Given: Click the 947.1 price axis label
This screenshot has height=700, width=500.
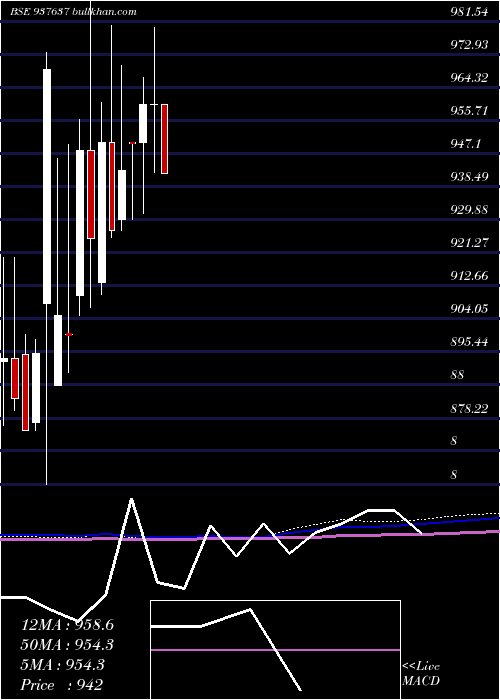Looking at the screenshot, I should tap(466, 144).
